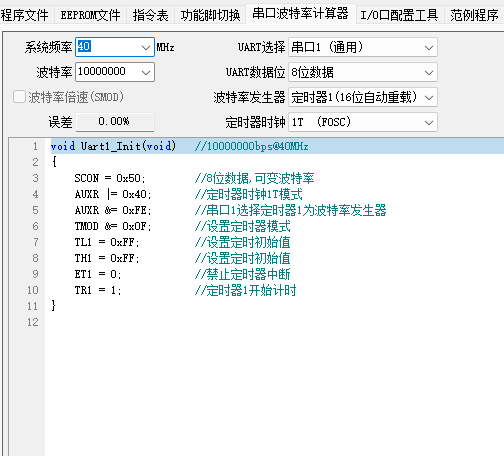The width and height of the screenshot is (504, 456).
Task: Switch to the 范例程序 tab
Action: point(474,15)
